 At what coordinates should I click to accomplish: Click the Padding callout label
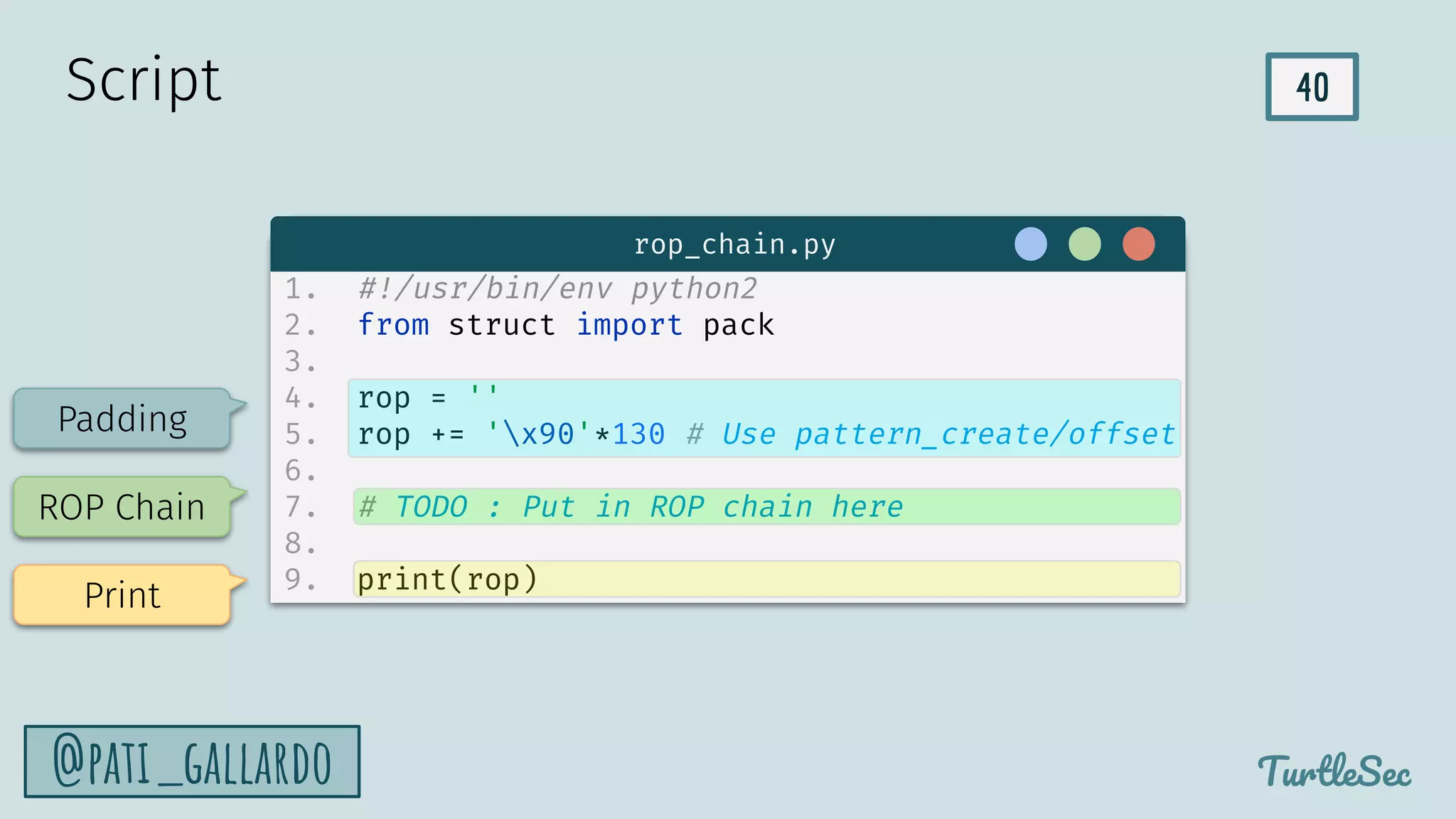click(x=122, y=419)
